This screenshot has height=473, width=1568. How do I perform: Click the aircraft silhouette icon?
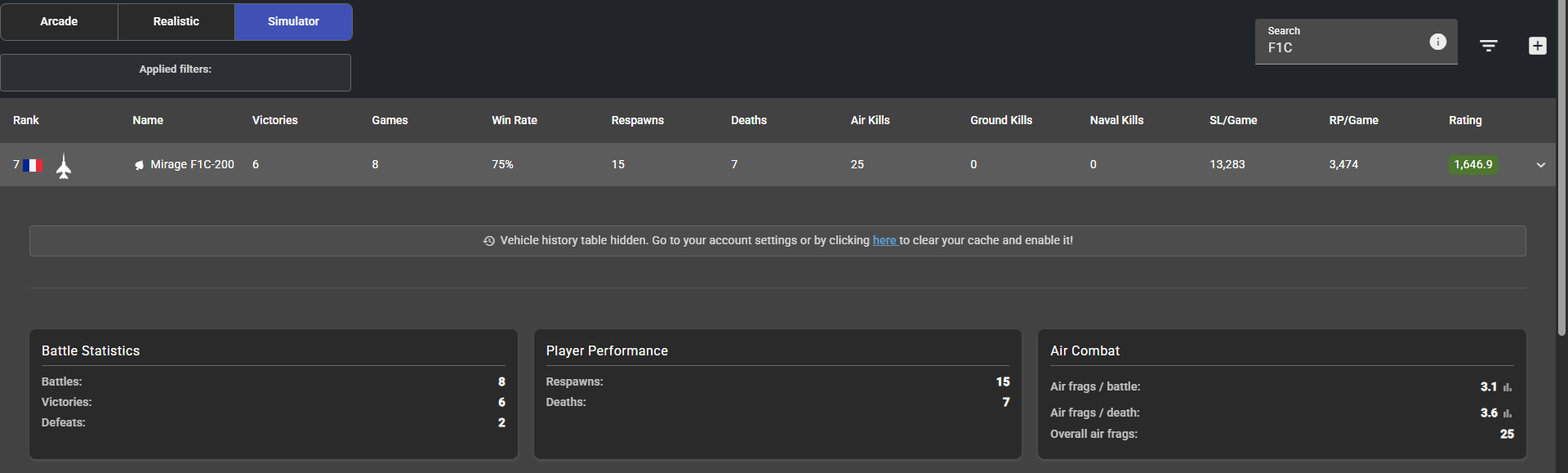(64, 166)
